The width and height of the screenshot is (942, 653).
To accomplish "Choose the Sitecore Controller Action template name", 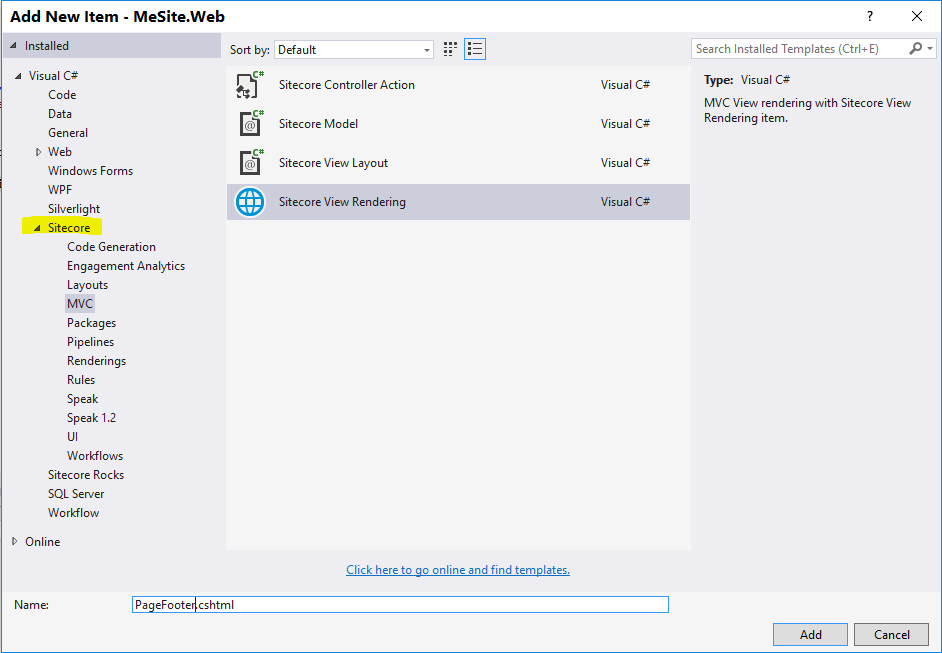I will click(x=347, y=85).
